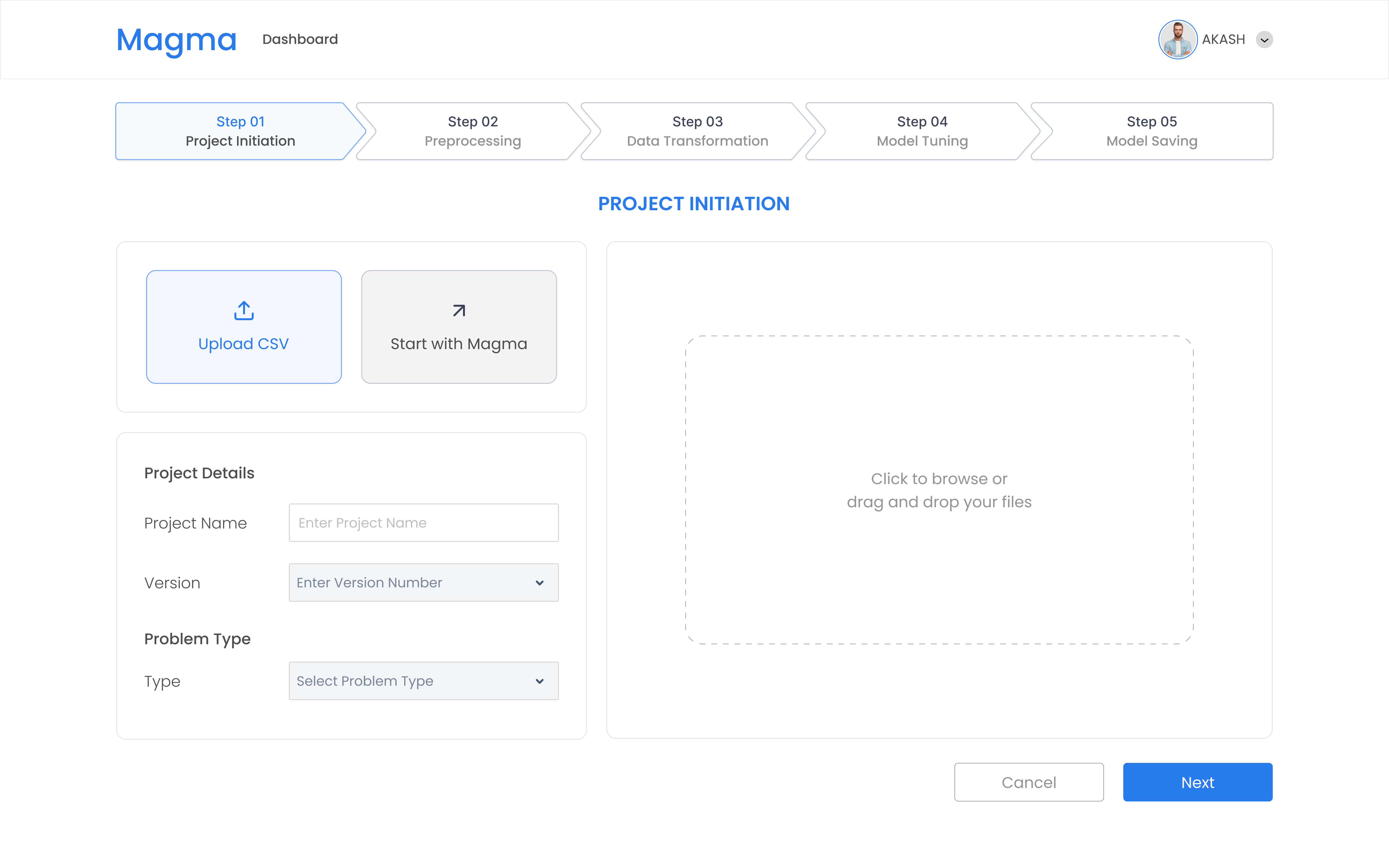Open the Dashboard menu item
Image resolution: width=1389 pixels, height=868 pixels.
(x=300, y=39)
